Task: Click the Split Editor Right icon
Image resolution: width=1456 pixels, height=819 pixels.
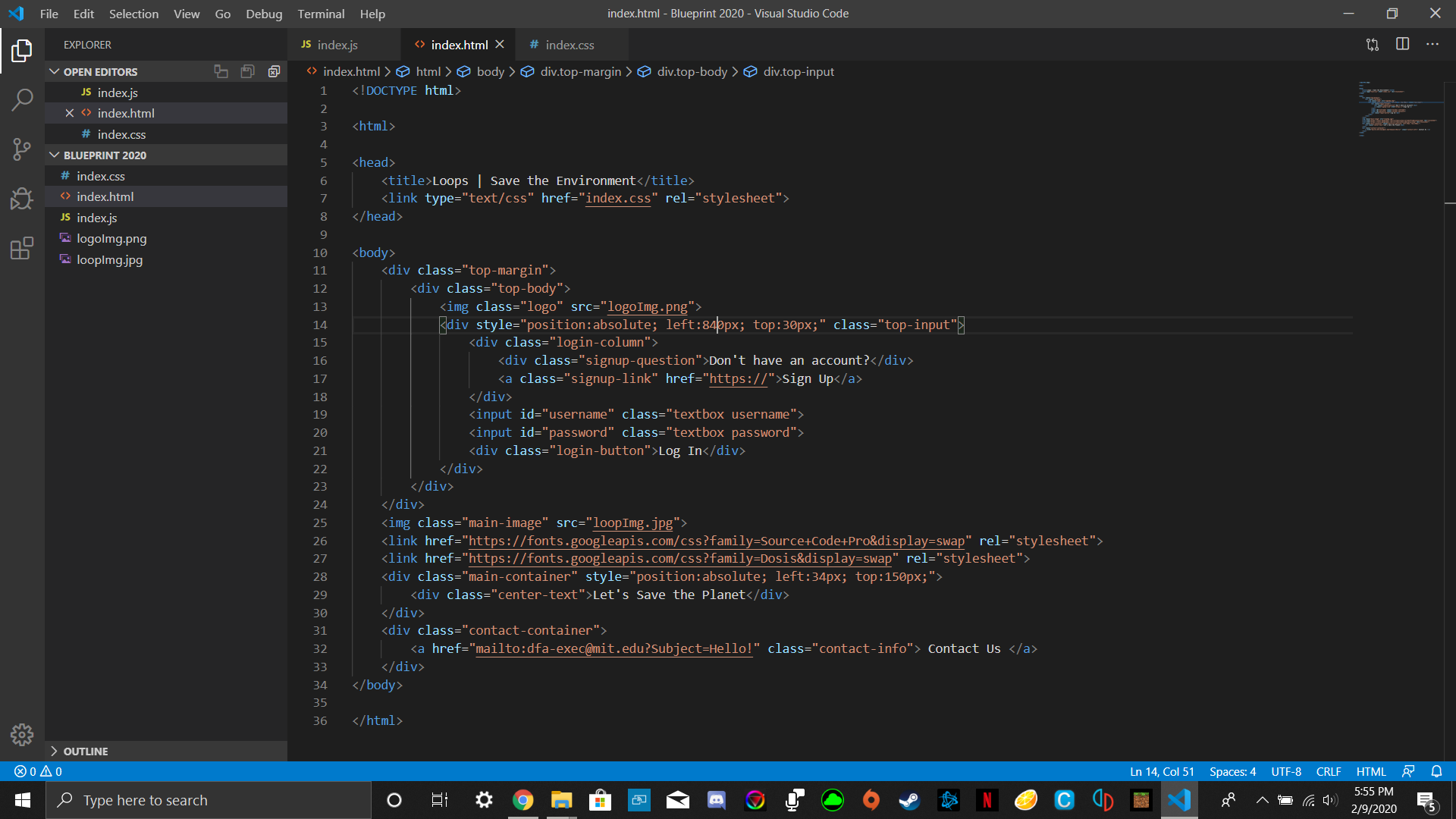Action: pyautogui.click(x=1402, y=45)
